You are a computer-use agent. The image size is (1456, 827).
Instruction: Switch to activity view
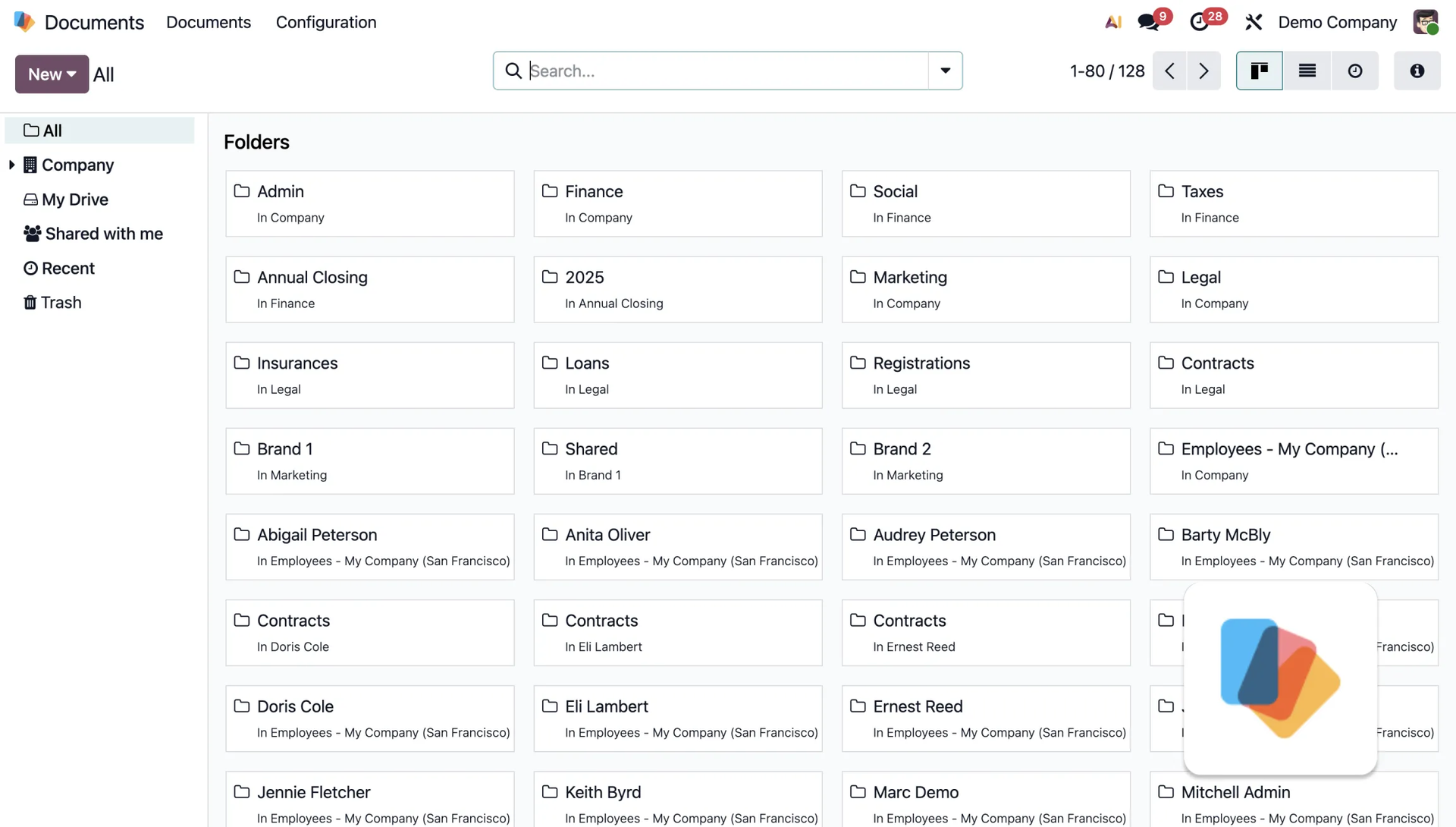[1354, 71]
